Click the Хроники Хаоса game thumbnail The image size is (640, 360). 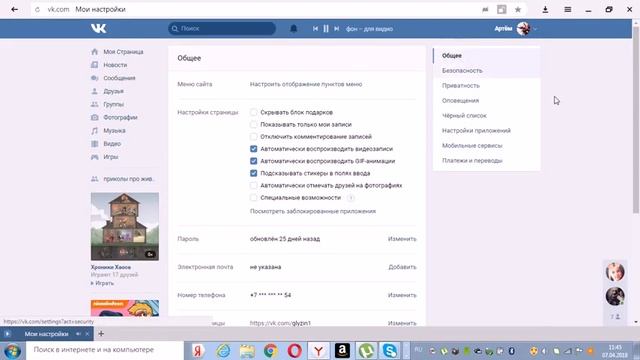tap(125, 227)
